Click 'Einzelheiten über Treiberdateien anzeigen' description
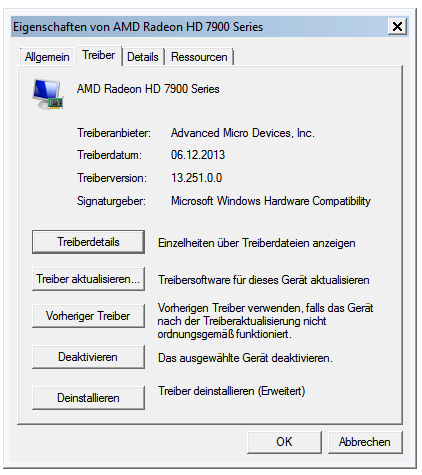The height and width of the screenshot is (475, 422). coord(257,243)
